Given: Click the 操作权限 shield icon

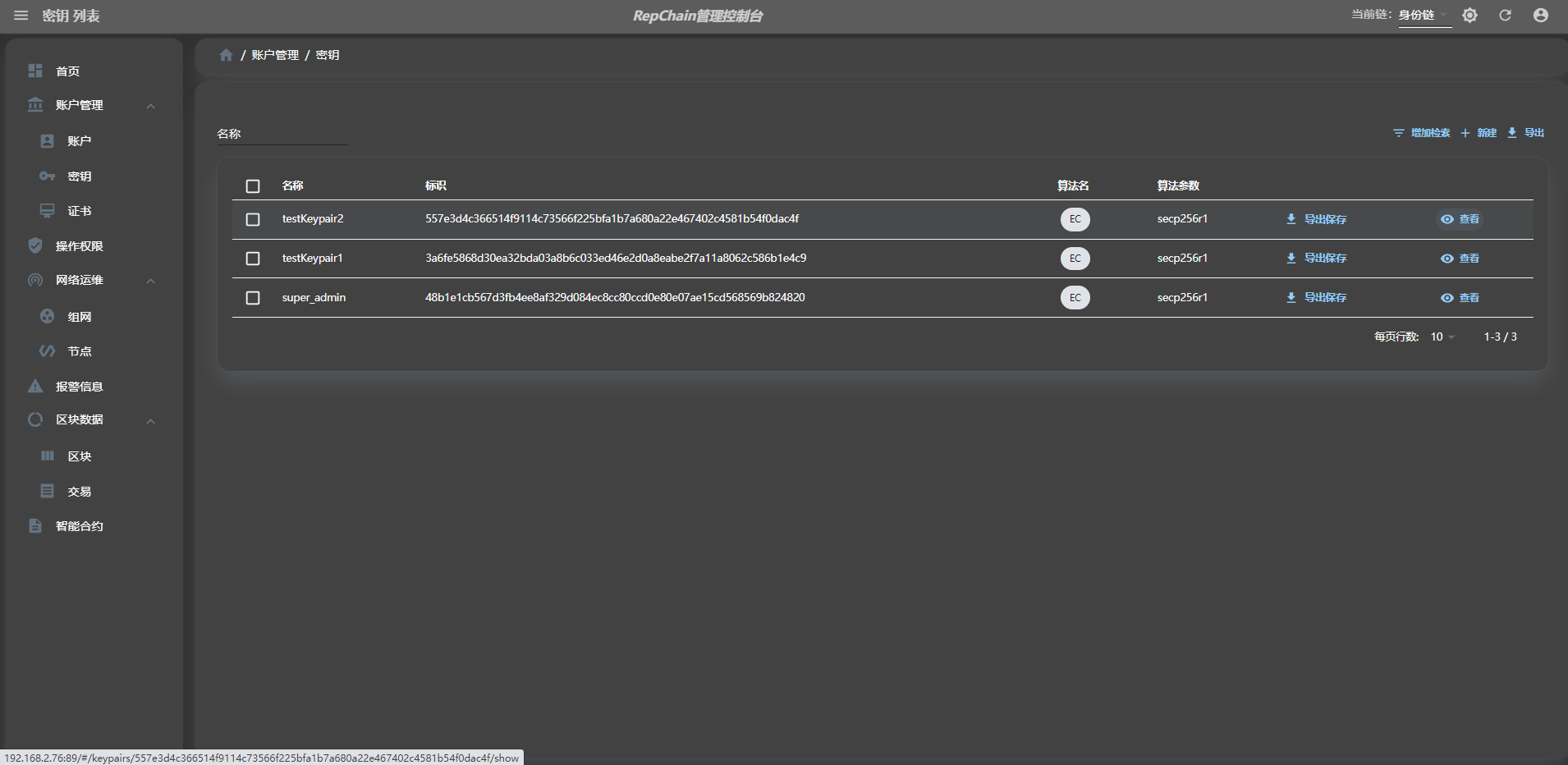Looking at the screenshot, I should 35,245.
